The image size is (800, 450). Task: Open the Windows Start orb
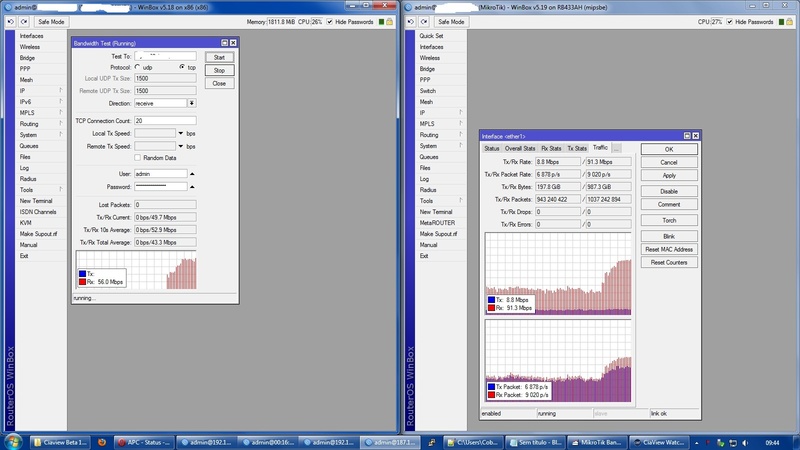click(14, 442)
